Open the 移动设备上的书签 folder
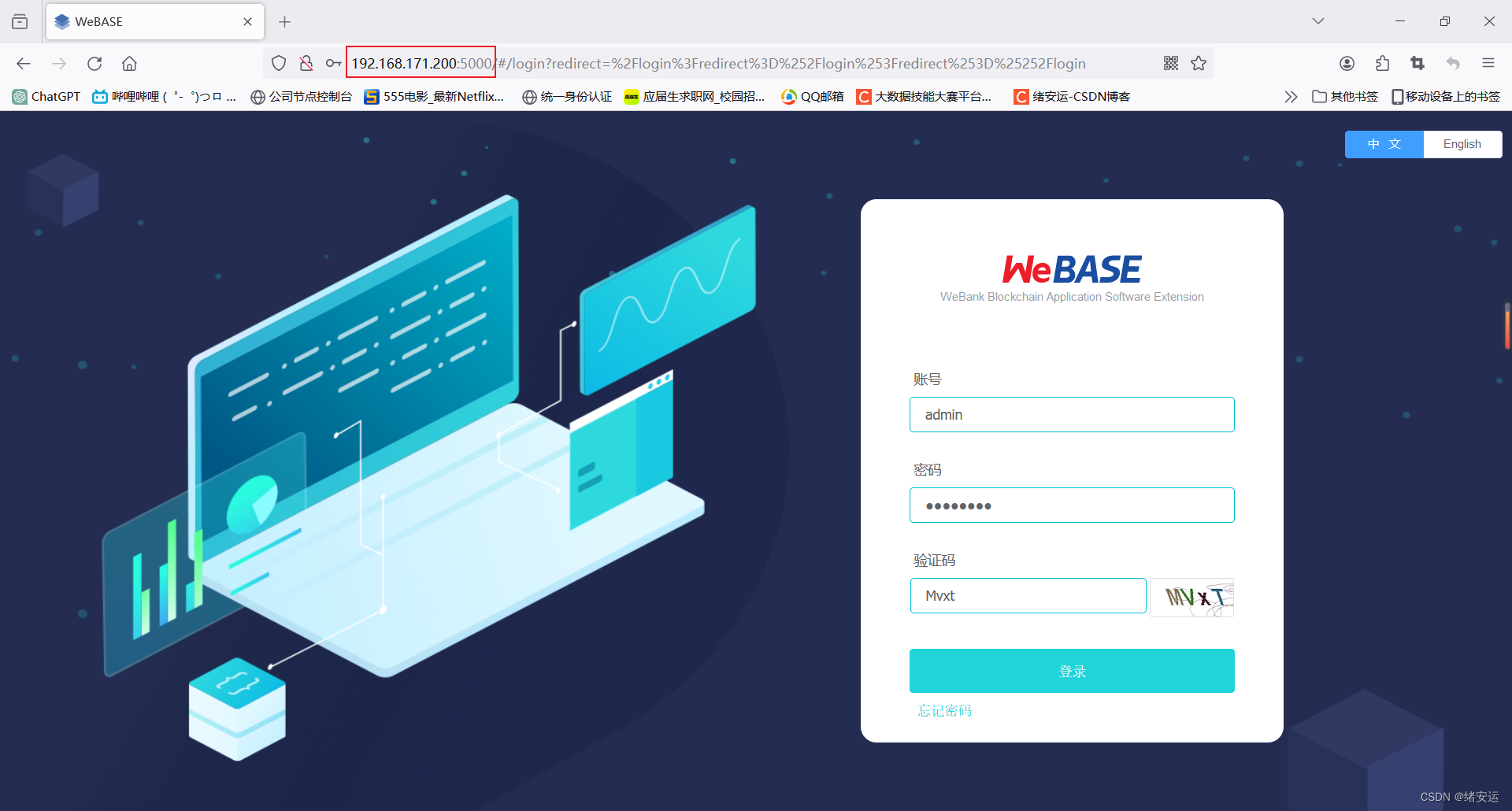Image resolution: width=1512 pixels, height=811 pixels. point(1446,97)
